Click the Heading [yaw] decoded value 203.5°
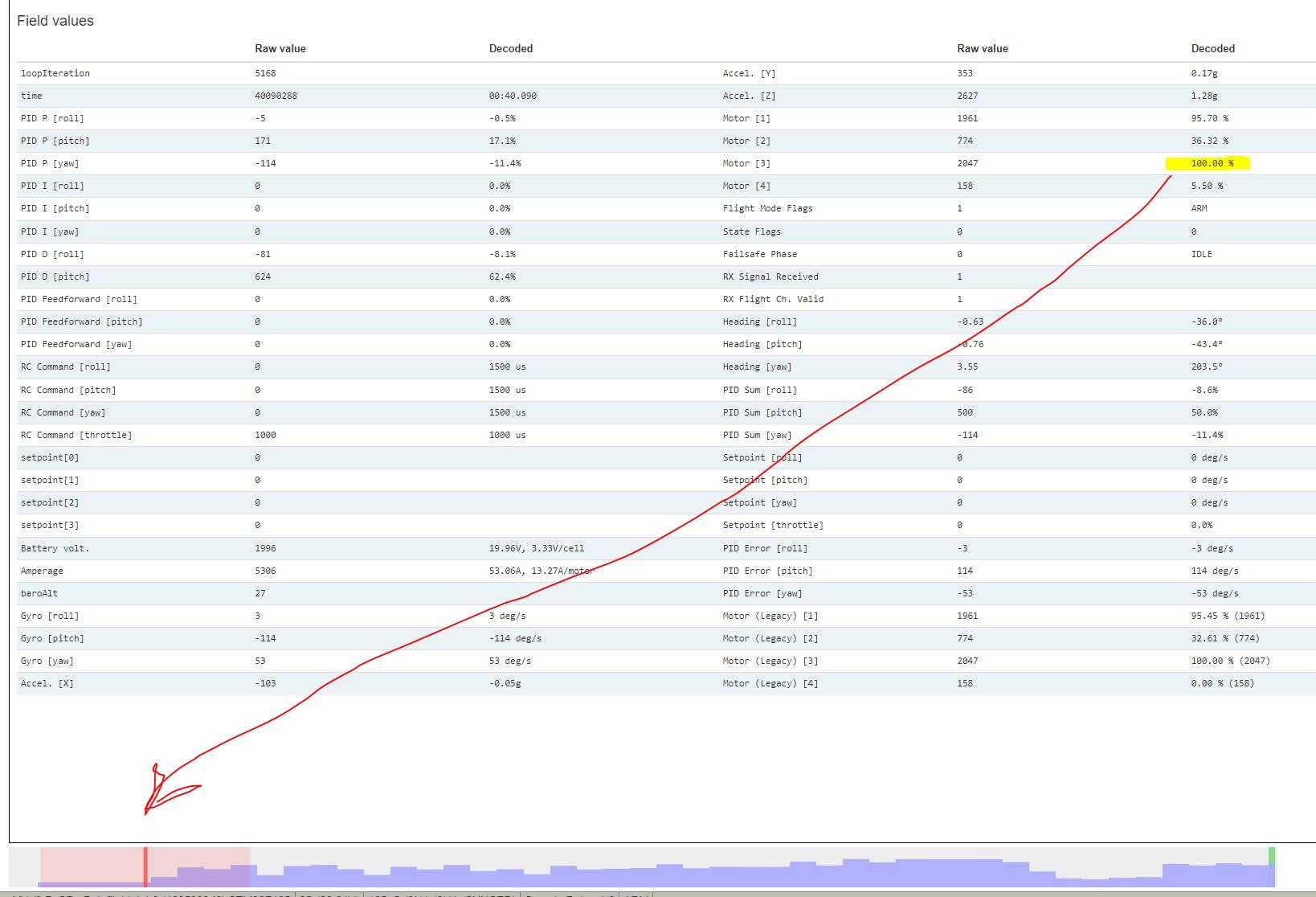The width and height of the screenshot is (1316, 897). [1207, 367]
